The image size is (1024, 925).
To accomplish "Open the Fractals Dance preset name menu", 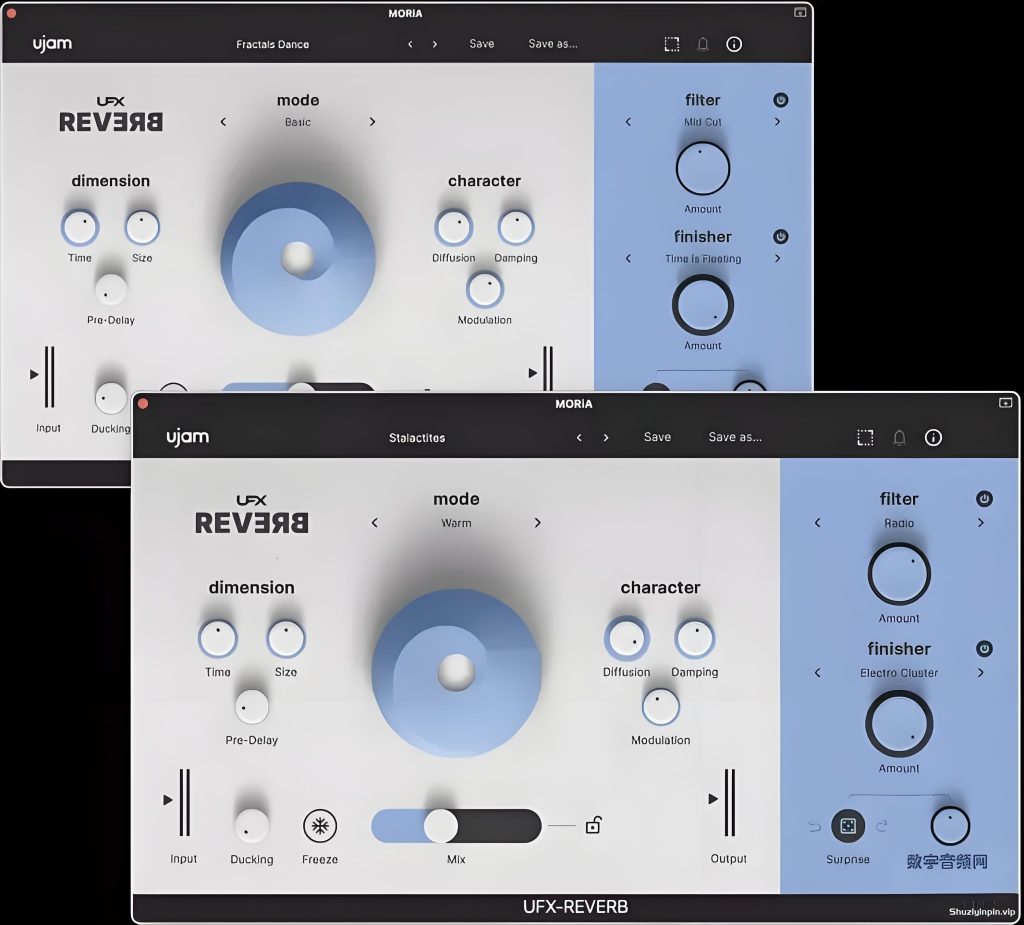I will coord(272,44).
